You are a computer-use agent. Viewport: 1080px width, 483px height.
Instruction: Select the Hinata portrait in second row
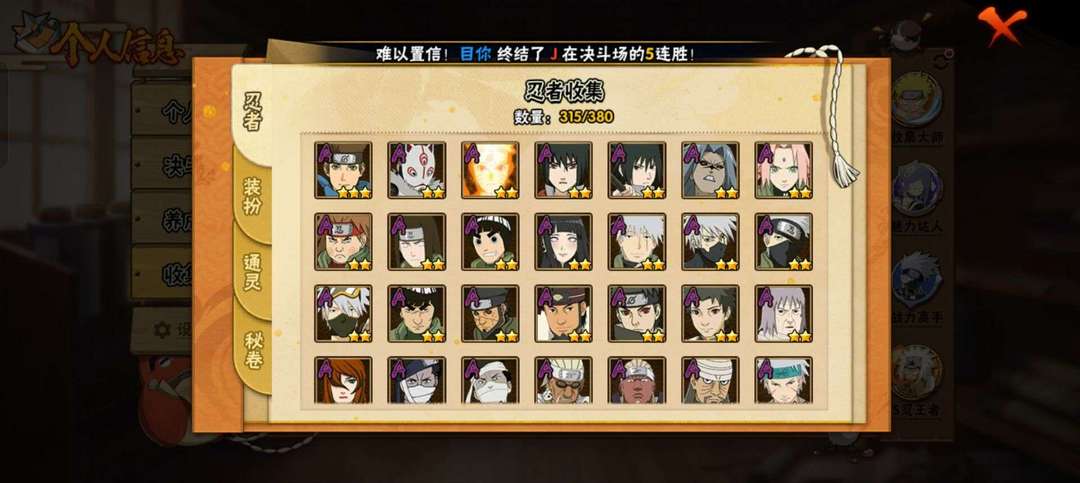point(563,241)
